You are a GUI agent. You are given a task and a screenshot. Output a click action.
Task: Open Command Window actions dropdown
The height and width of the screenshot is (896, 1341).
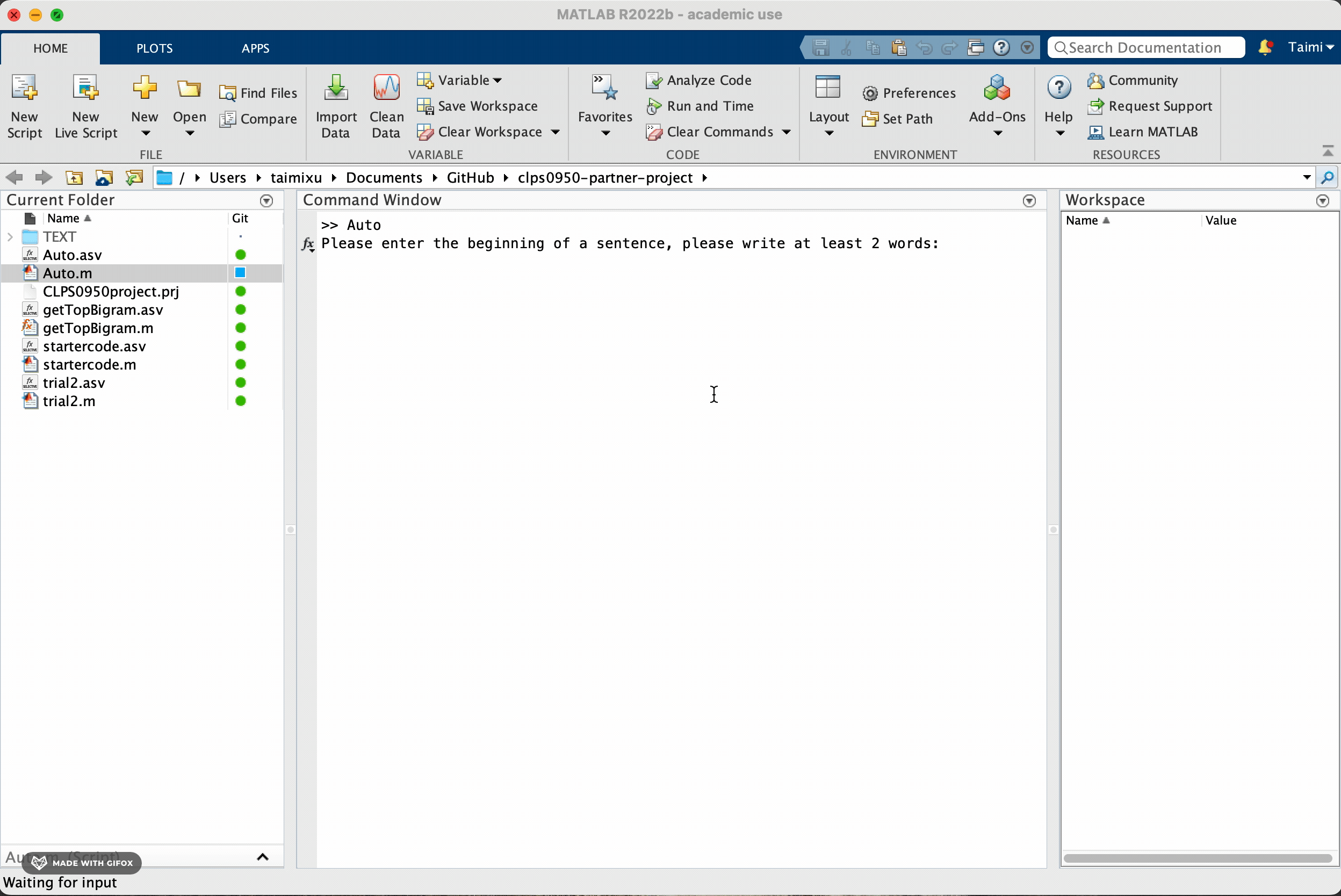(1028, 200)
